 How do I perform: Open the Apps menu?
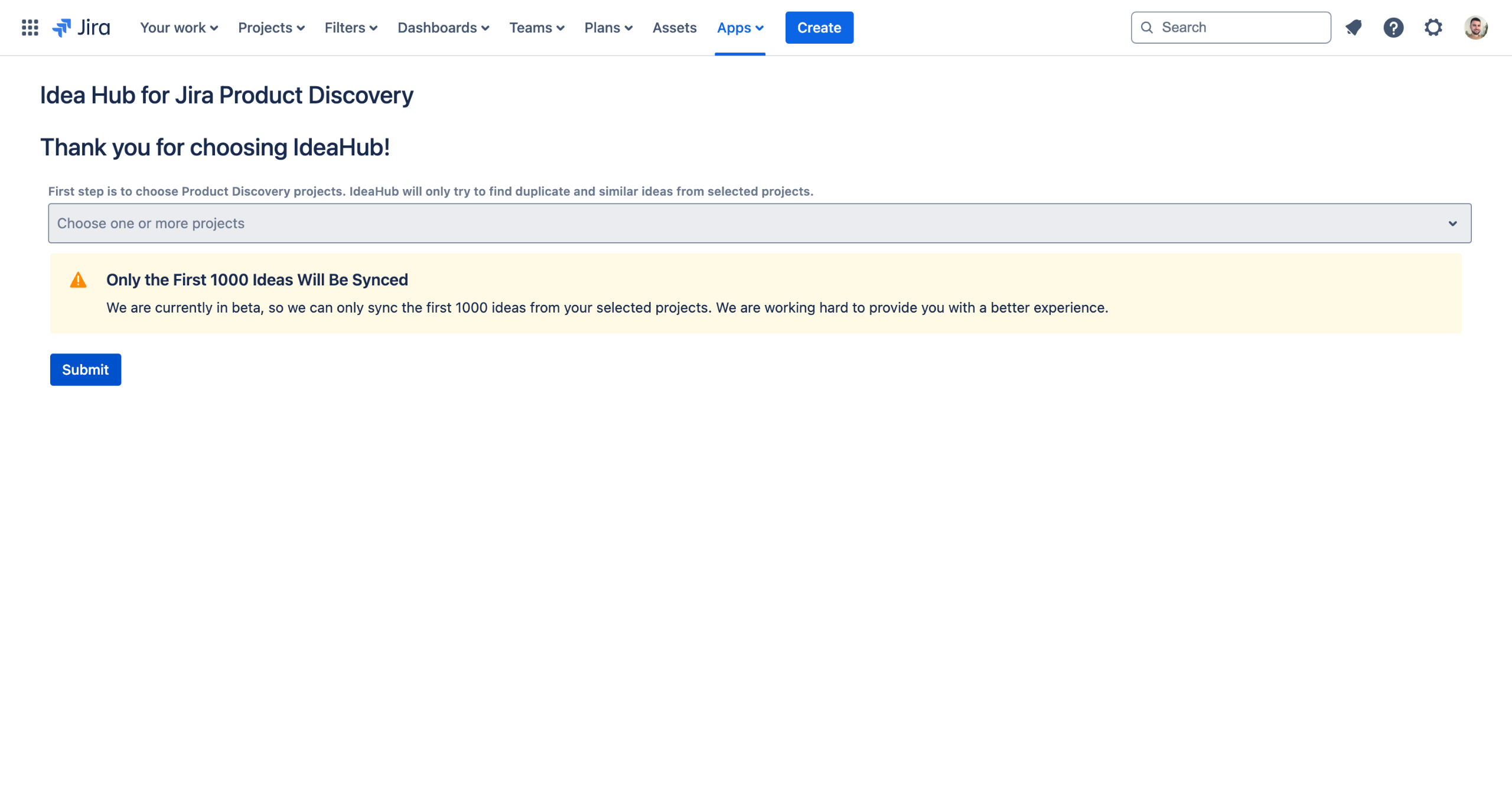point(739,28)
